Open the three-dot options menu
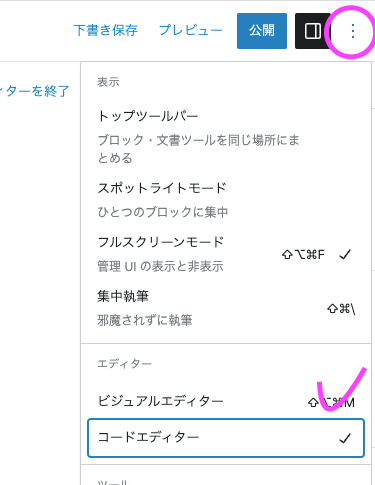 click(353, 31)
